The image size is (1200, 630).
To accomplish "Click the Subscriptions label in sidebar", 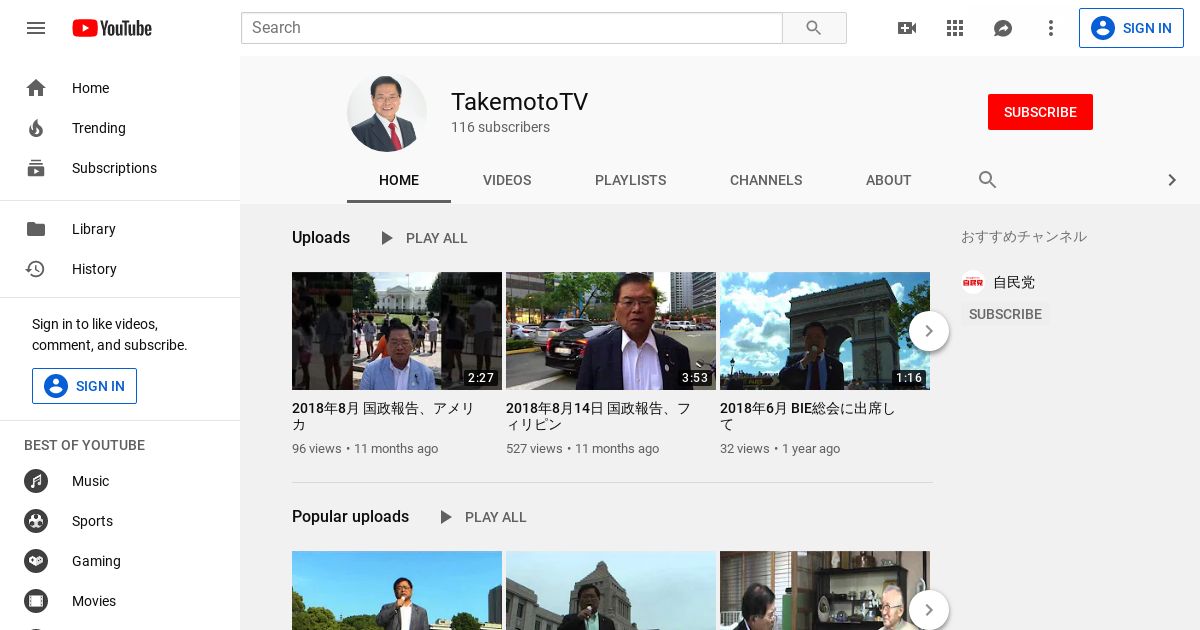I will (114, 168).
